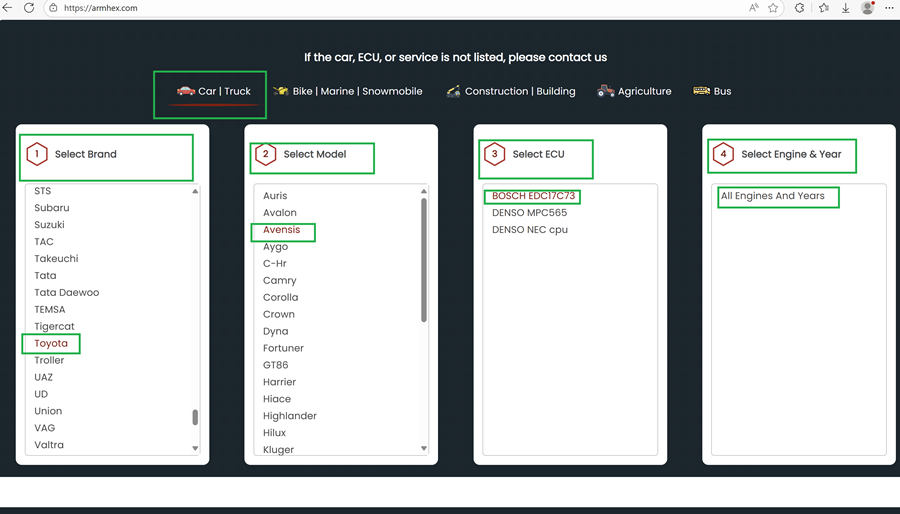The image size is (900, 514).
Task: Click browser refresh icon
Action: (29, 8)
